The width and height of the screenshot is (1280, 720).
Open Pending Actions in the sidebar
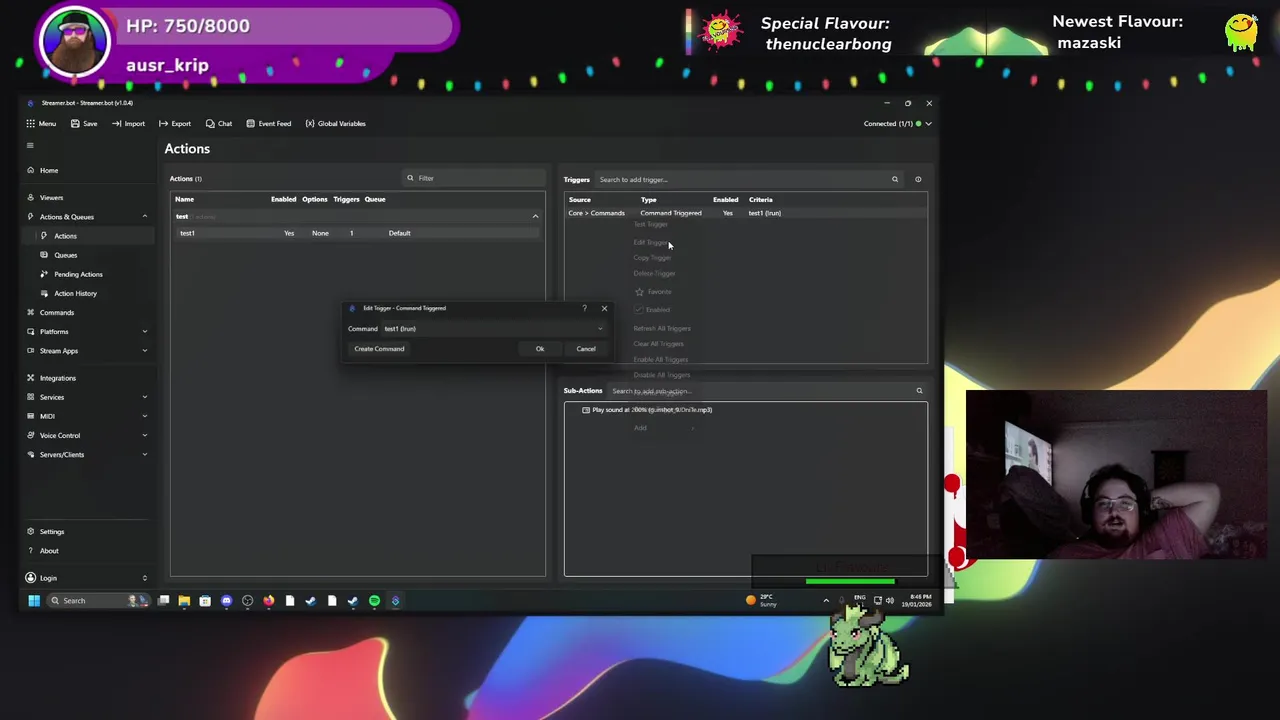(78, 274)
